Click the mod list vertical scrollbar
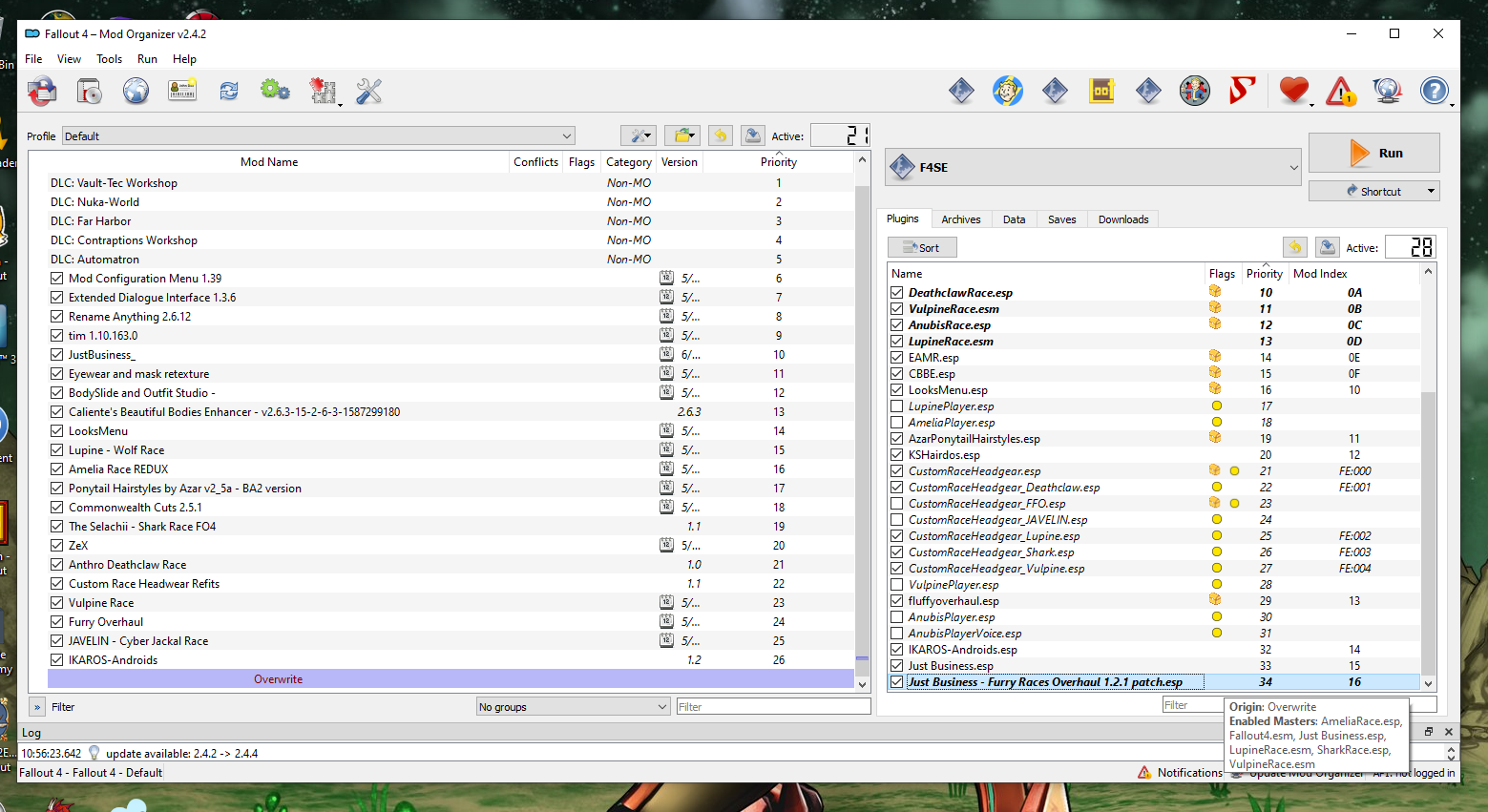 [x=862, y=420]
